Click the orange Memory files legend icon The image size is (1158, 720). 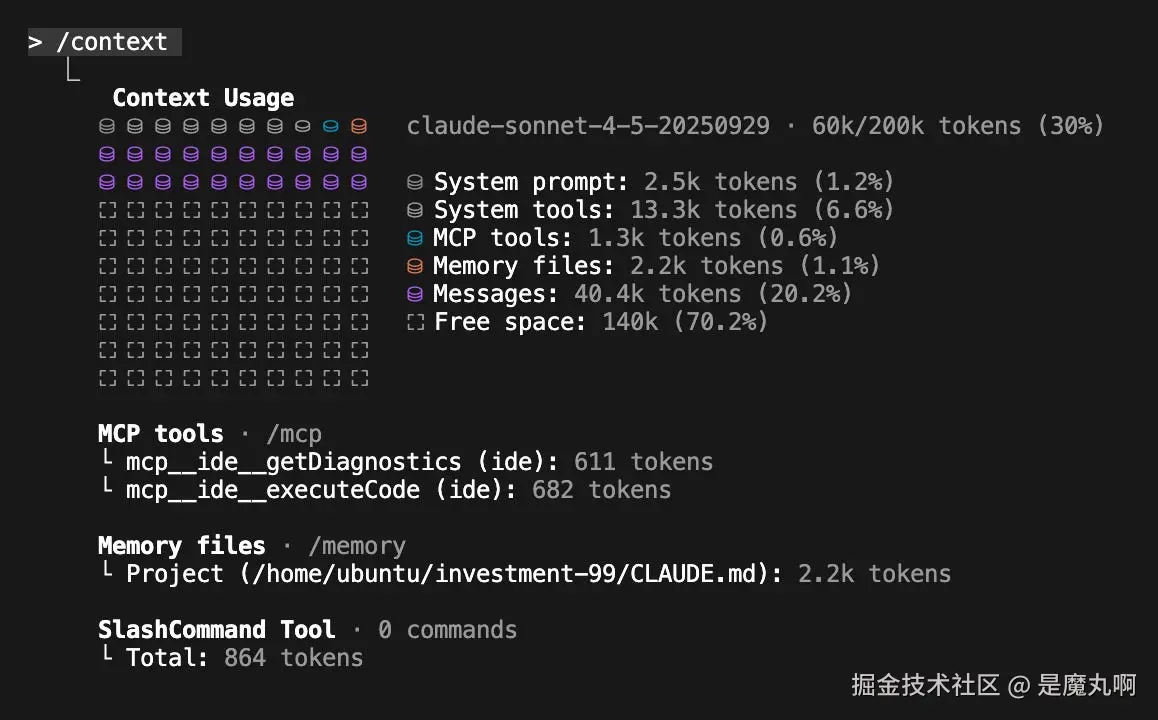tap(415, 266)
